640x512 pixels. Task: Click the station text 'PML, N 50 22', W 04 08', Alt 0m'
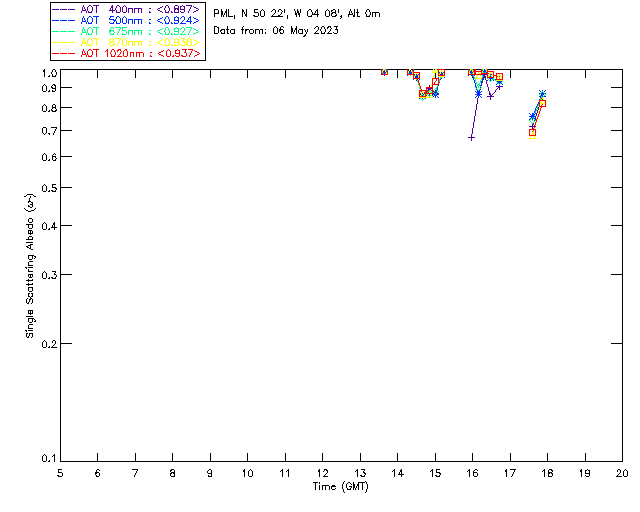pos(297,14)
